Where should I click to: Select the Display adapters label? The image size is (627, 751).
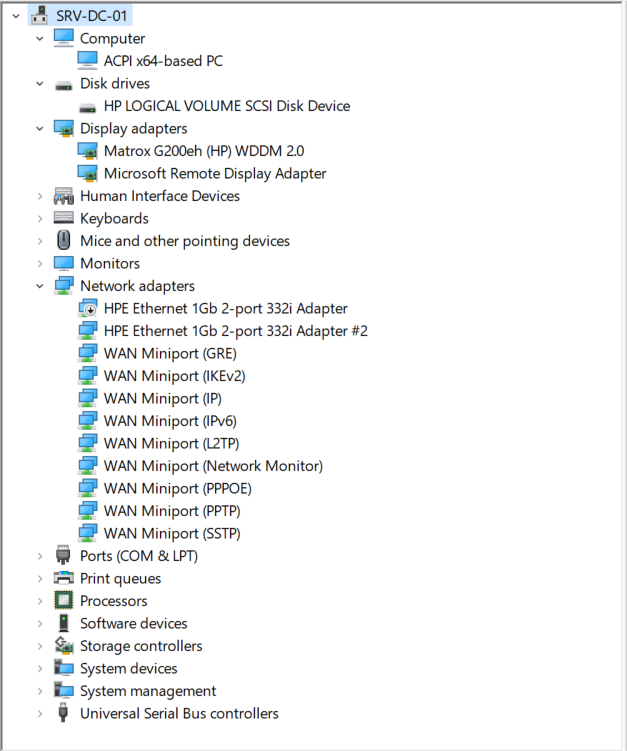coord(134,128)
